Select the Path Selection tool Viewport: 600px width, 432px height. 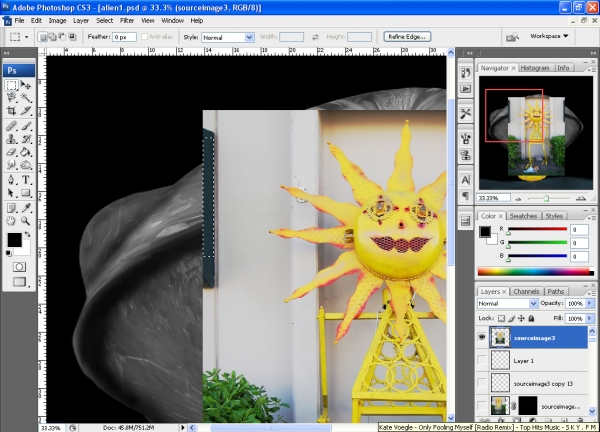pyautogui.click(x=11, y=192)
